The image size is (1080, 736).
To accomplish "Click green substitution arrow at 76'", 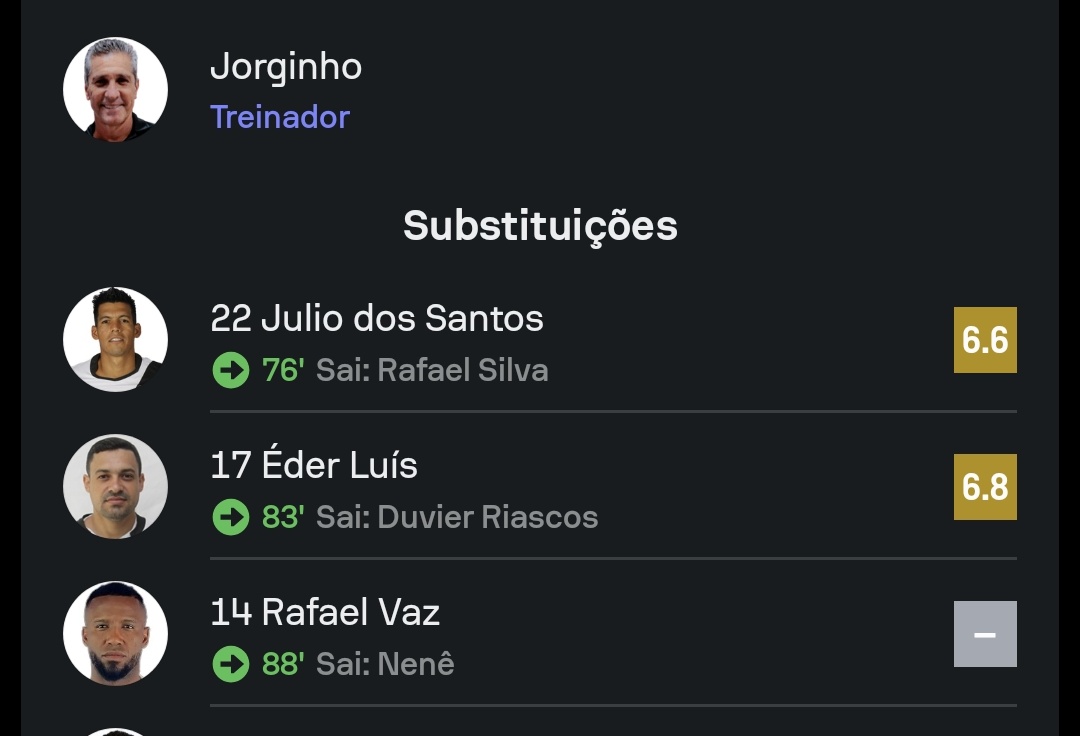I will point(231,371).
